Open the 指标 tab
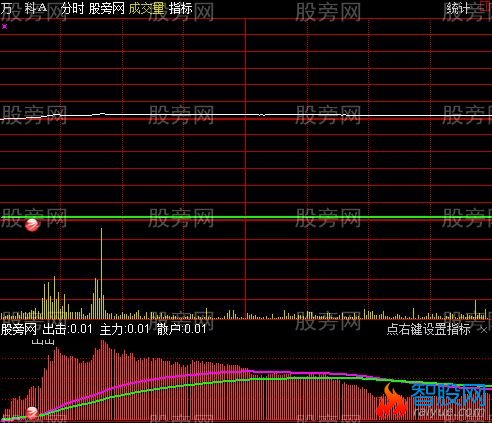Viewport: 492px width, 423px height. point(181,8)
